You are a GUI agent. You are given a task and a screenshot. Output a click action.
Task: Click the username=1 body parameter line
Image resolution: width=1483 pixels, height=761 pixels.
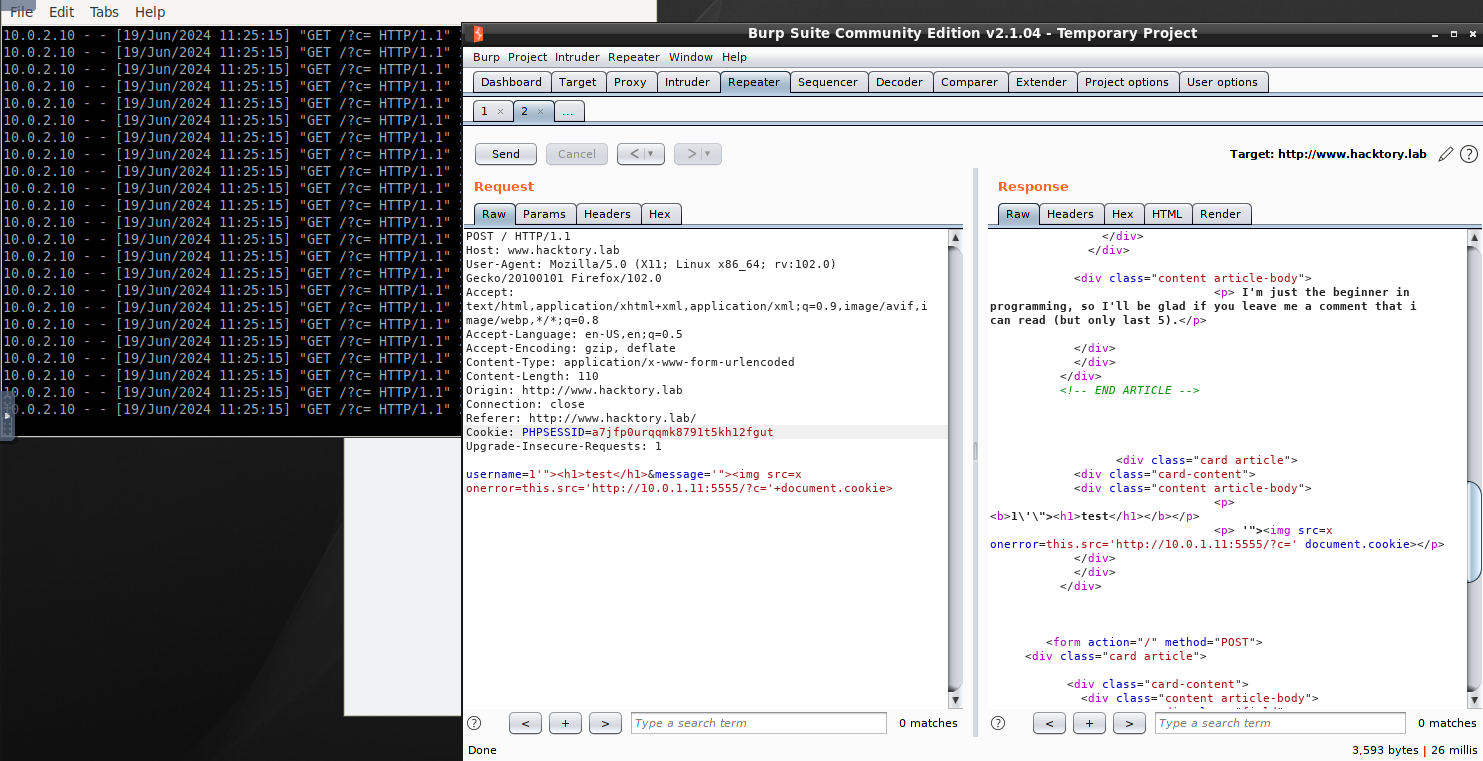(x=679, y=481)
